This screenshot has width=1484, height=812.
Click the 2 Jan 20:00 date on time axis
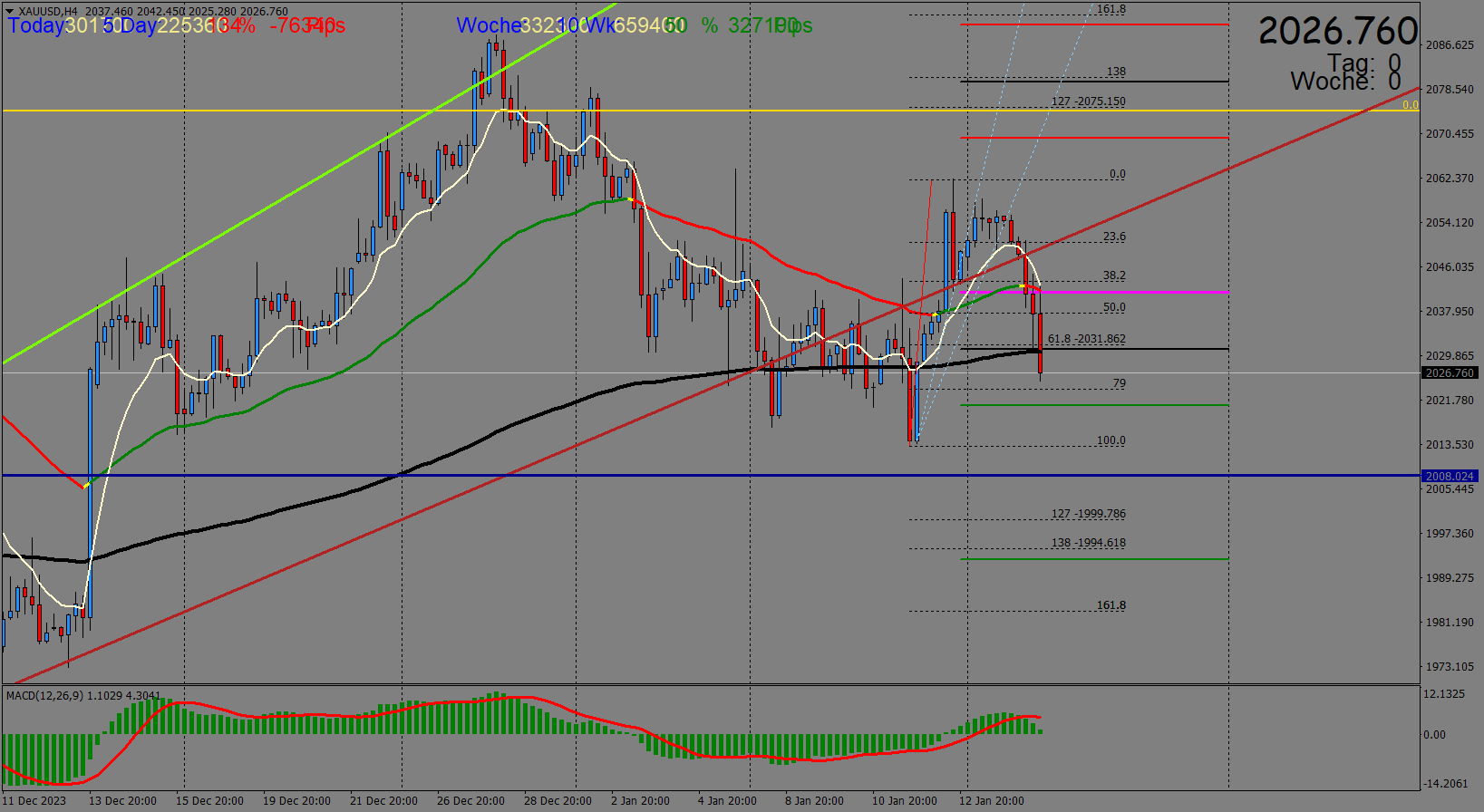tap(640, 800)
